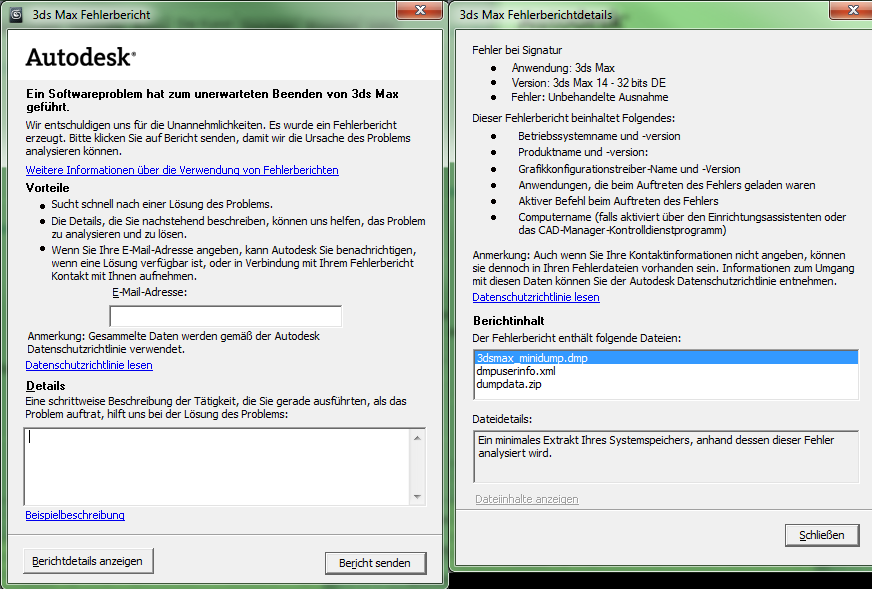
Task: Open the Beispielbeschreibung link
Action: [75, 515]
